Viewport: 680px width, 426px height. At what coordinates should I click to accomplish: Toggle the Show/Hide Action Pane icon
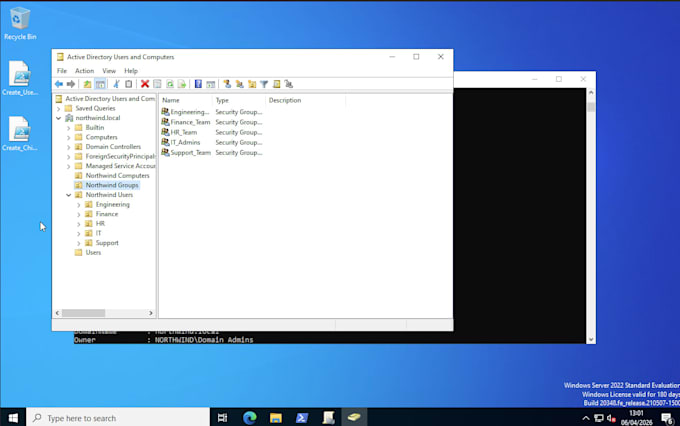click(x=210, y=84)
